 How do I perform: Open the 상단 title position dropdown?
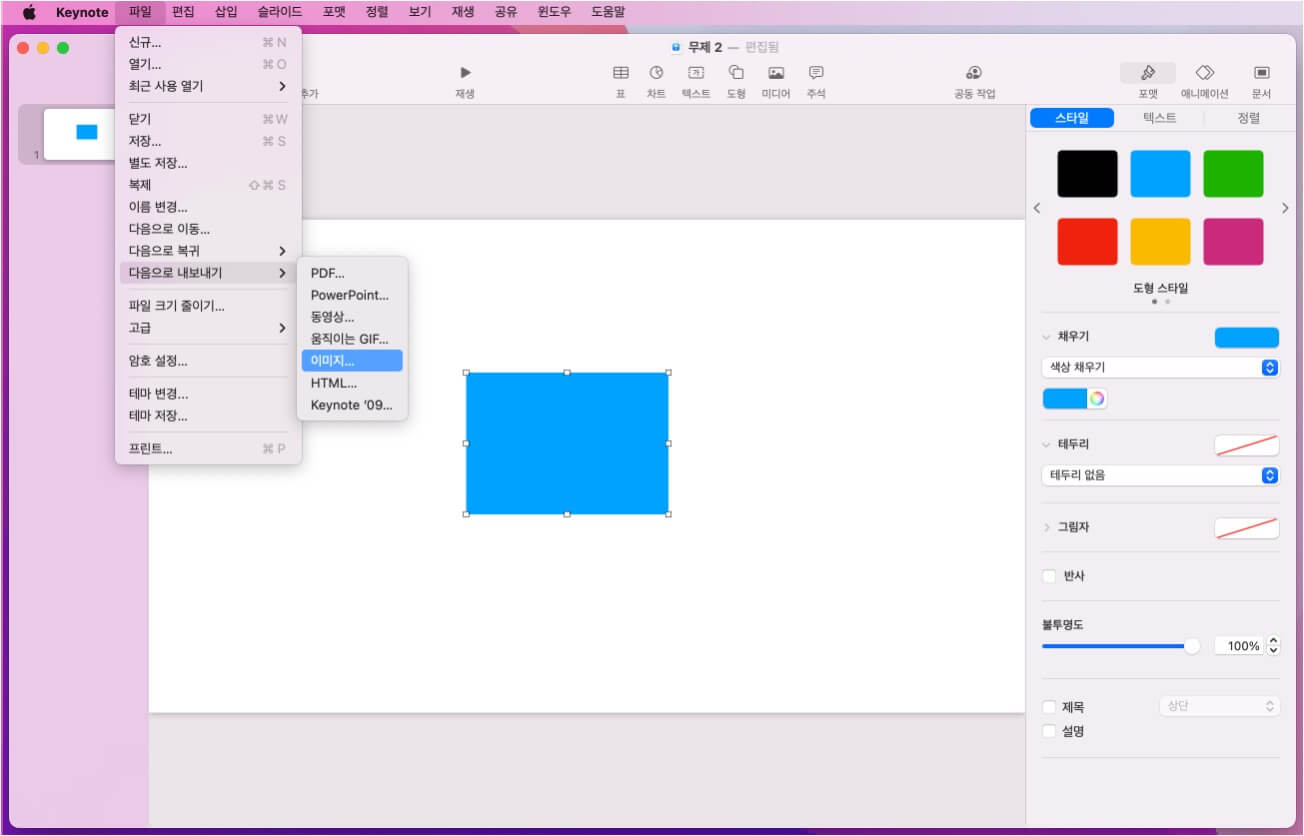[x=1219, y=706]
